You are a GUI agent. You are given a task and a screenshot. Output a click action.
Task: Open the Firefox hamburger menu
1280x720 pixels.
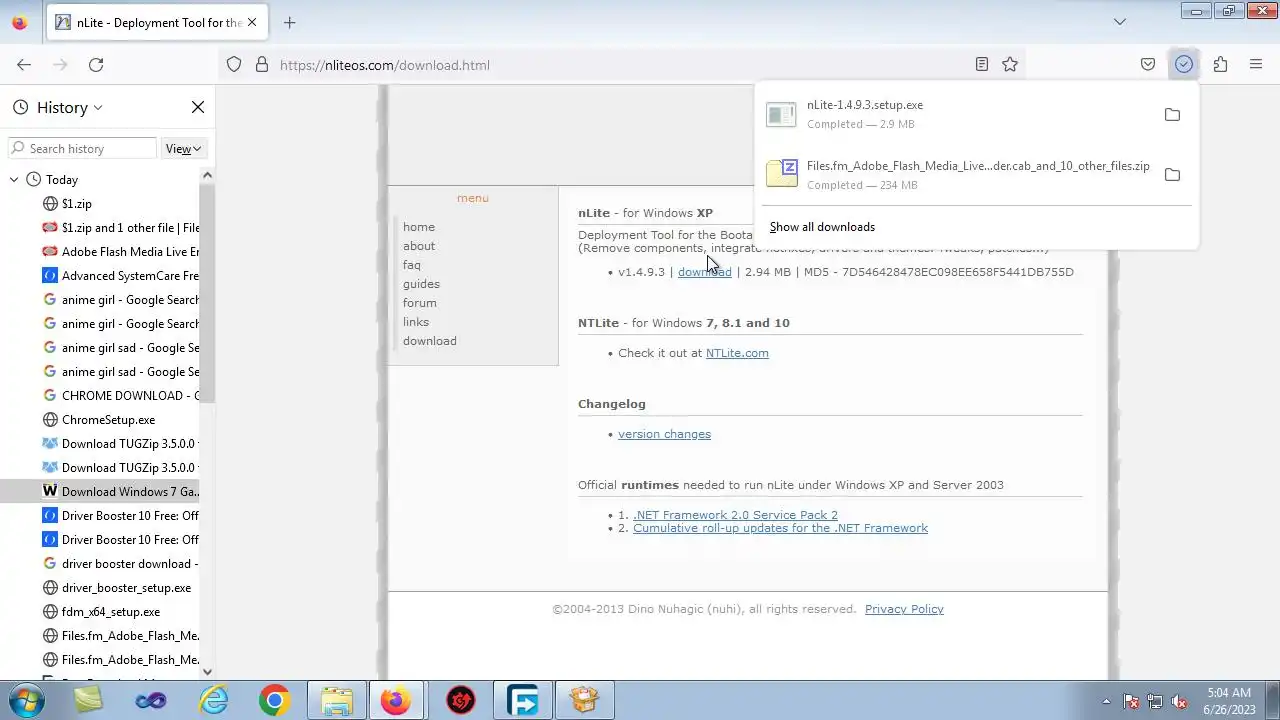click(1256, 65)
